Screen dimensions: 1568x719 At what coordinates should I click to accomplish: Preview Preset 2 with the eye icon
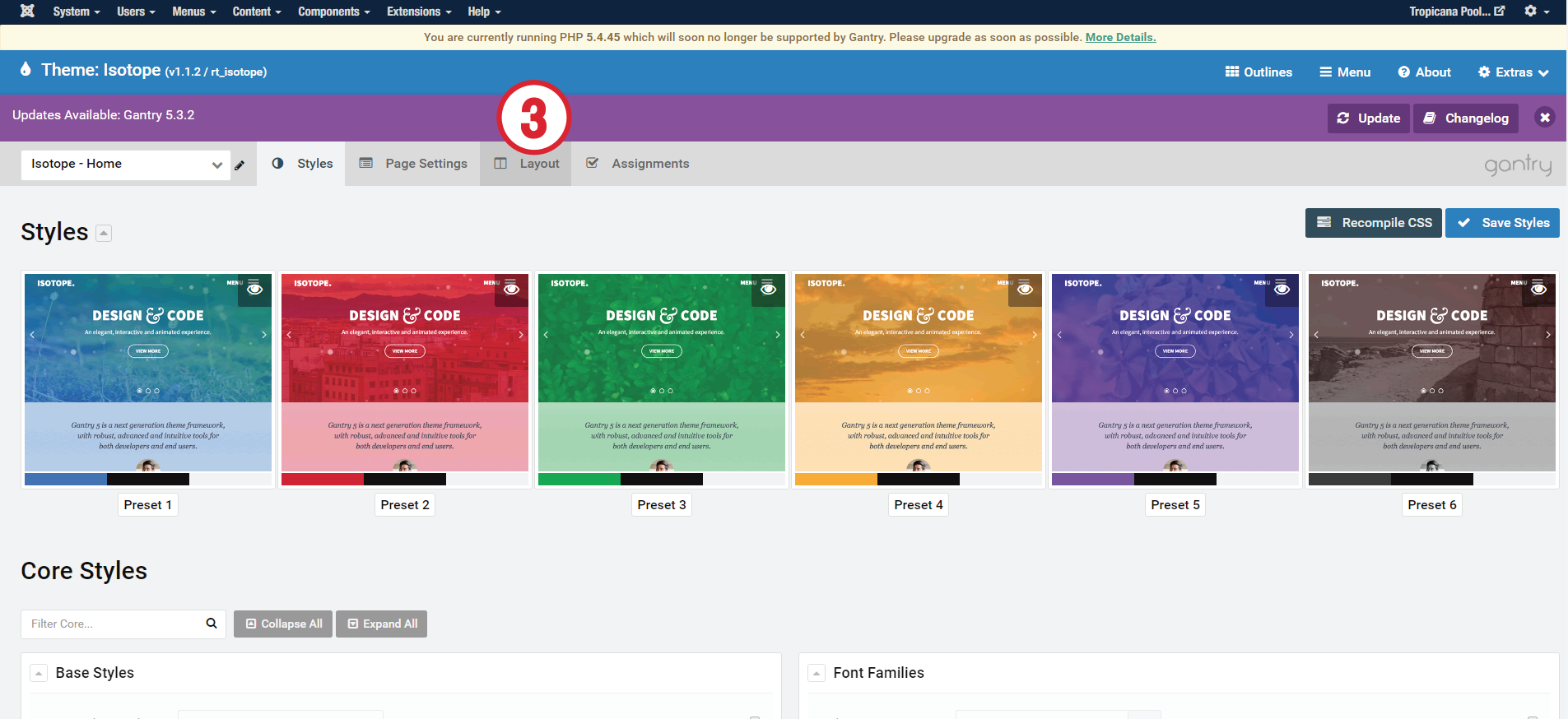511,290
